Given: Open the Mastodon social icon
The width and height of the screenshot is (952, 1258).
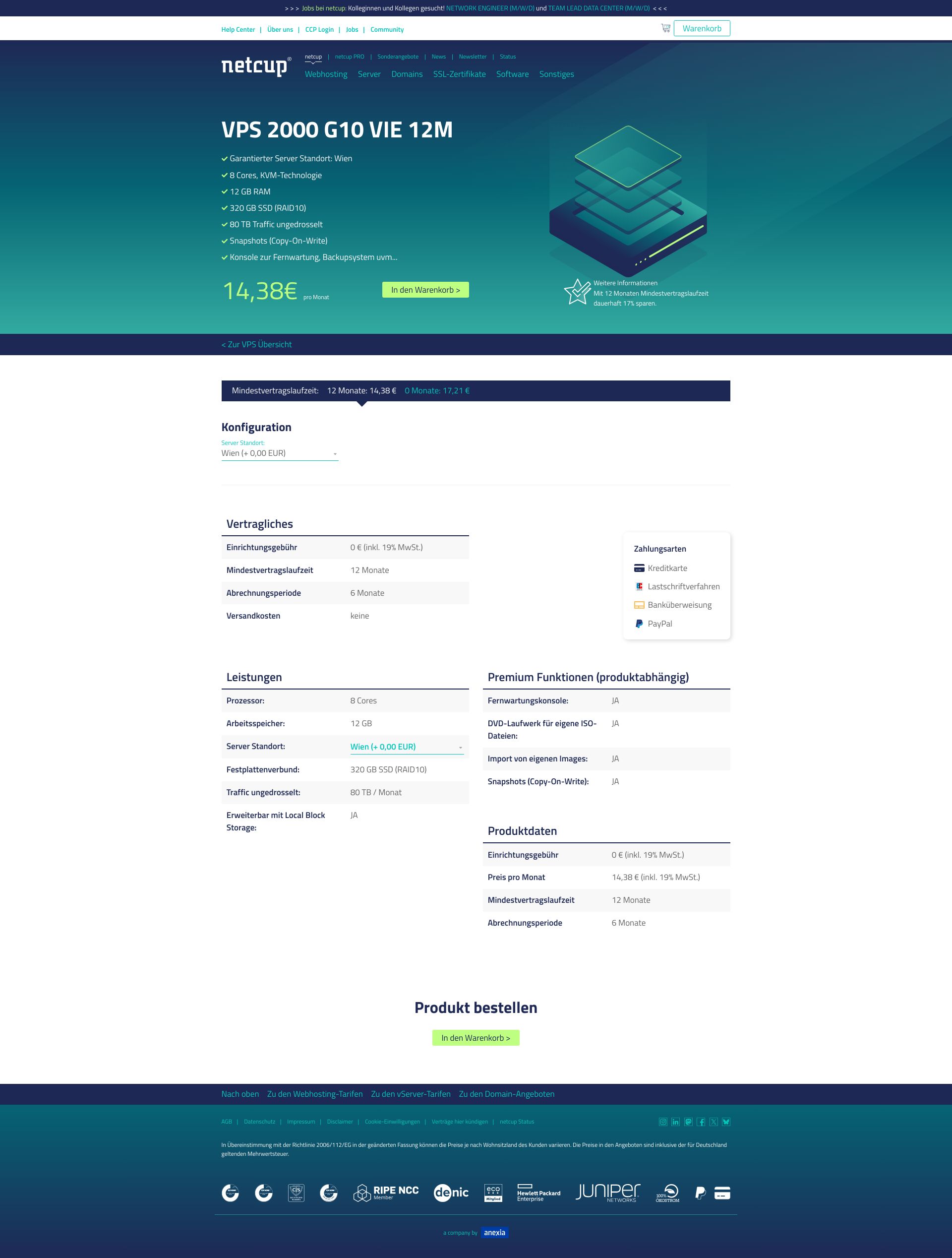Looking at the screenshot, I should click(688, 1122).
